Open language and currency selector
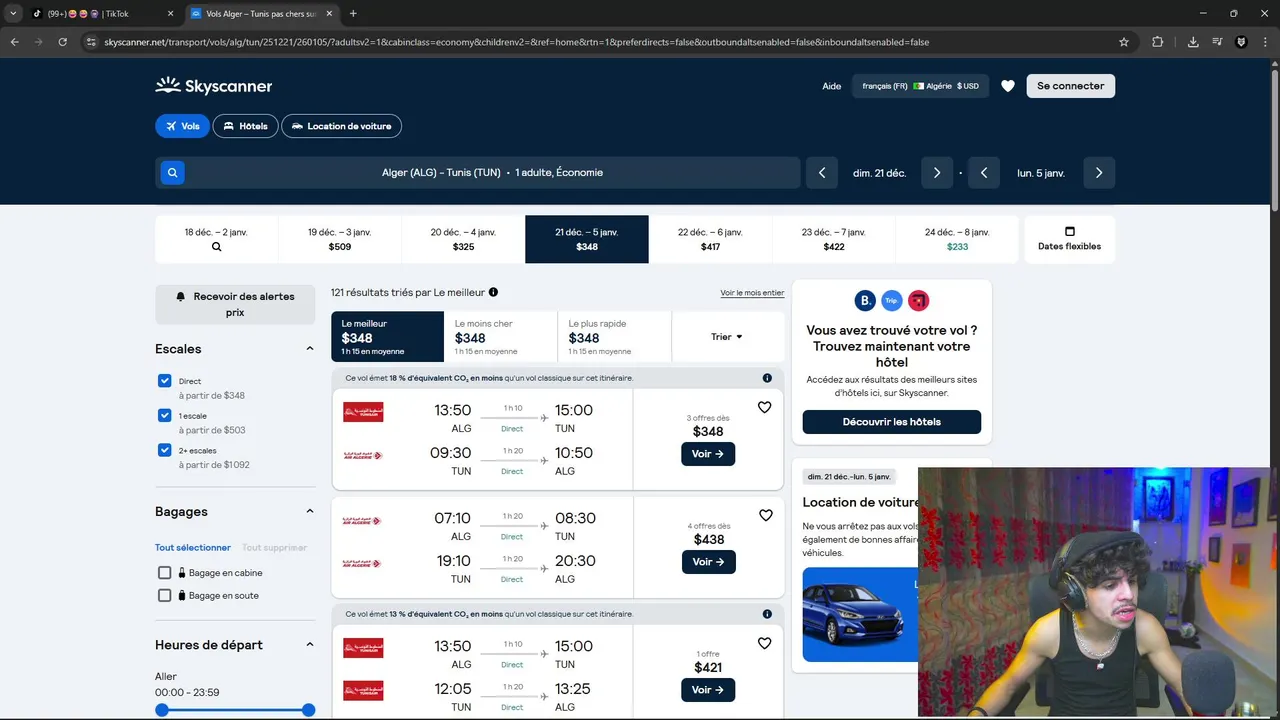This screenshot has height=720, width=1280. pos(920,86)
